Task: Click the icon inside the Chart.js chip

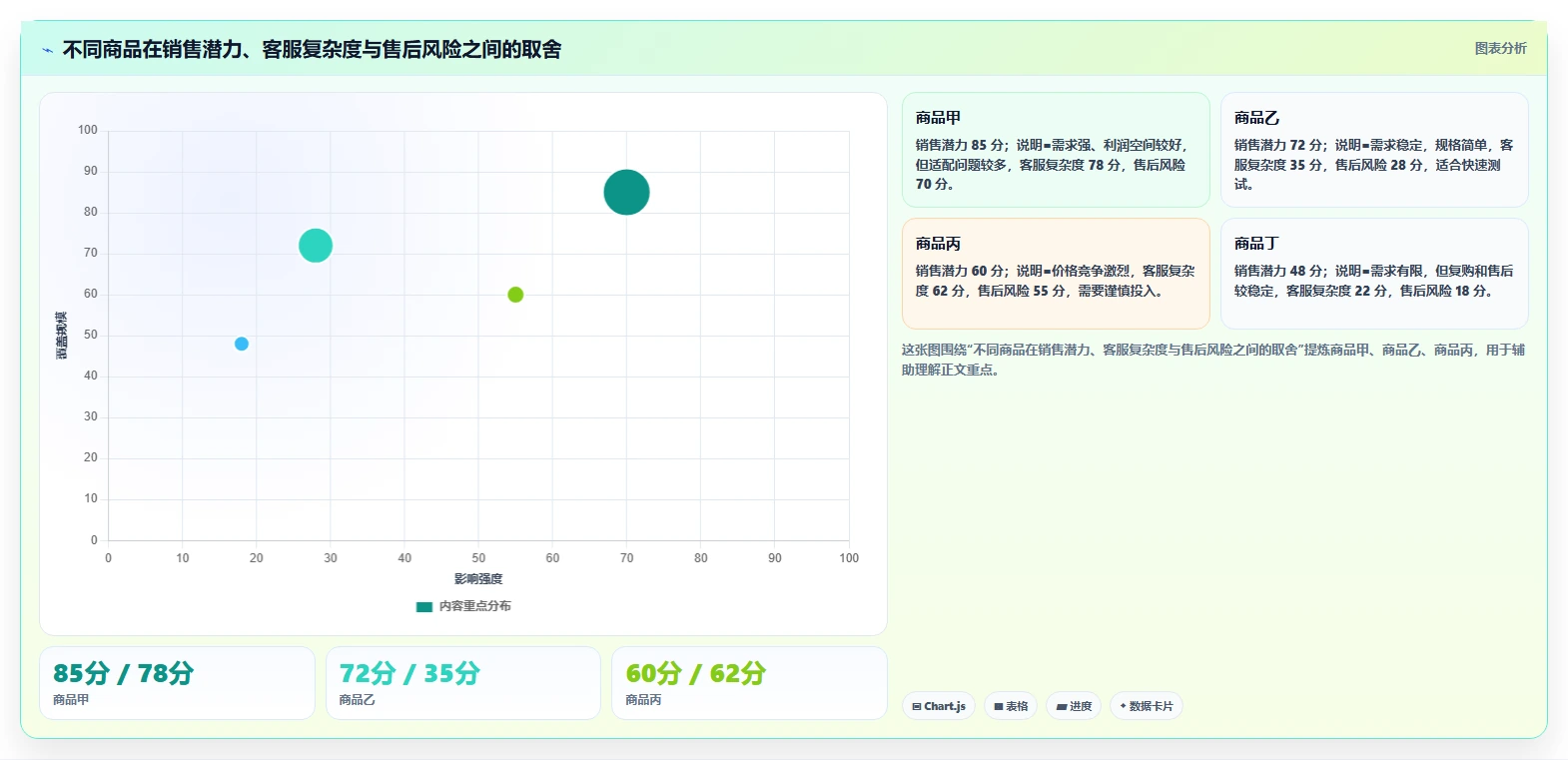Action: click(x=917, y=707)
